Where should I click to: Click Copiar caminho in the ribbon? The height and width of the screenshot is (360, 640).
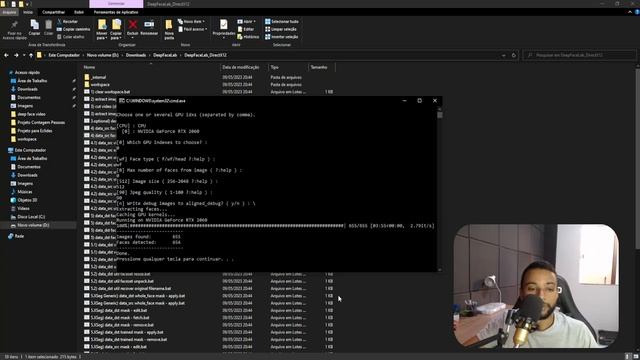click(x=73, y=29)
